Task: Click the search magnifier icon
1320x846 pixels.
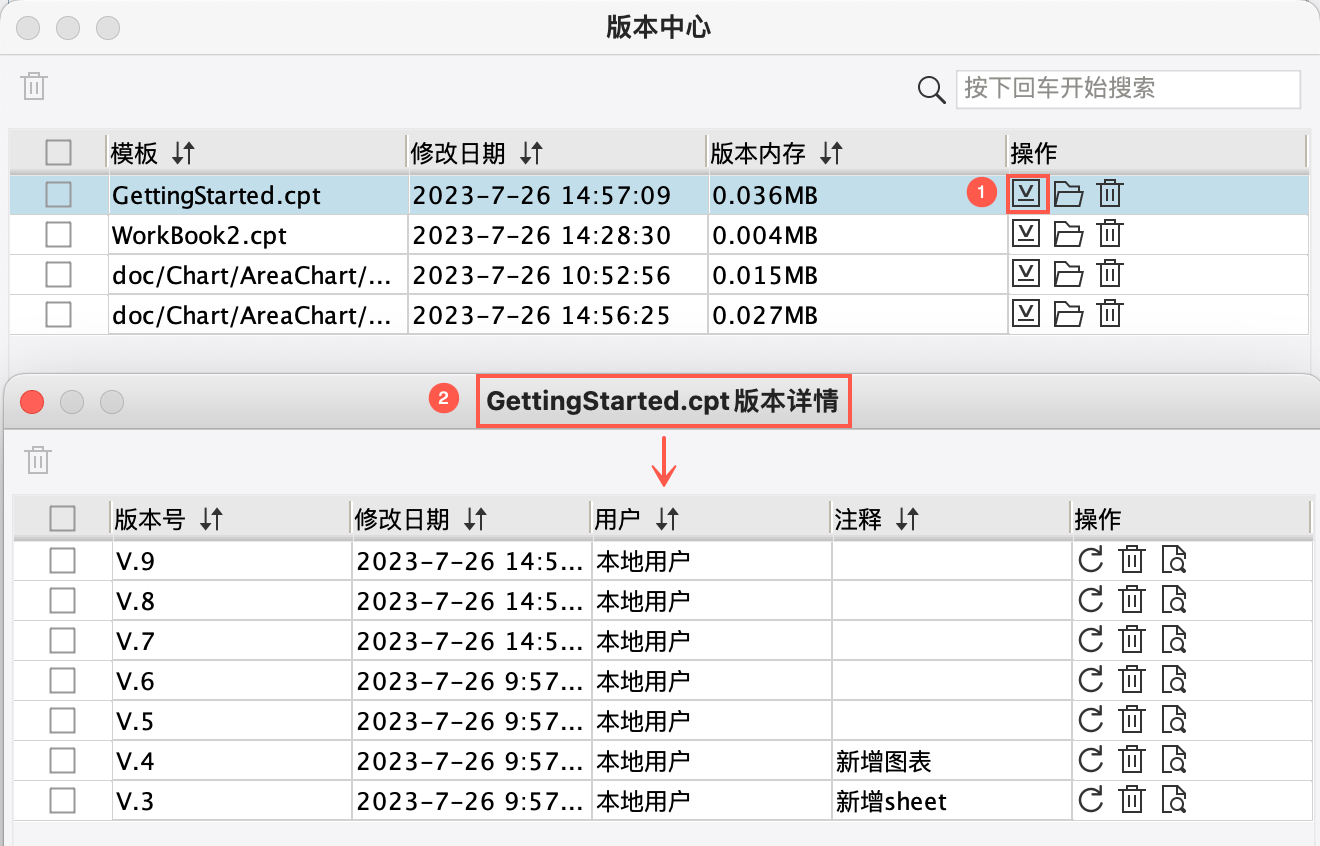Action: (x=931, y=90)
